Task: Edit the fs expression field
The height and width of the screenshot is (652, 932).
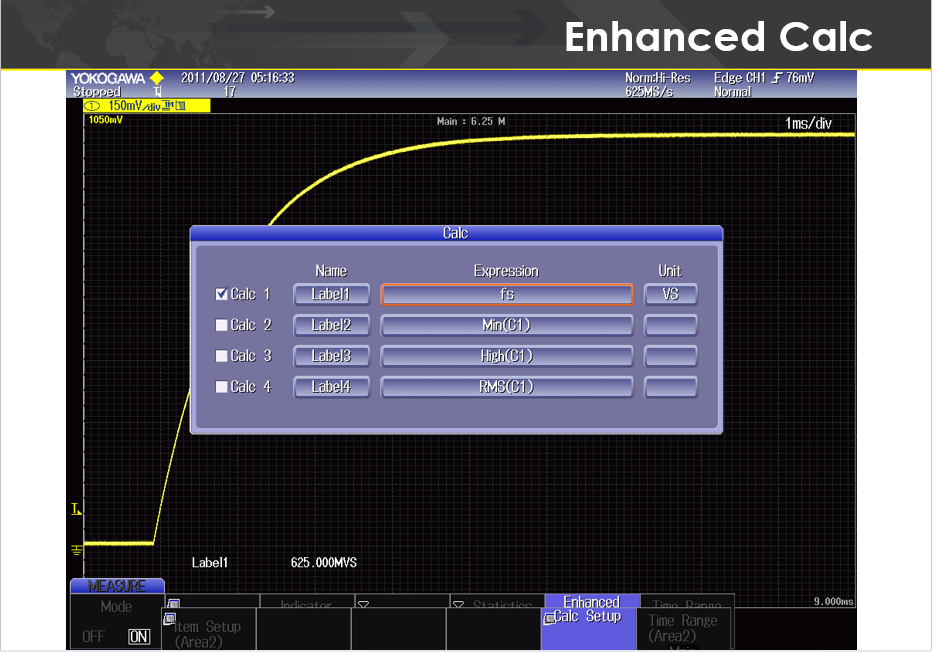Action: (x=507, y=295)
